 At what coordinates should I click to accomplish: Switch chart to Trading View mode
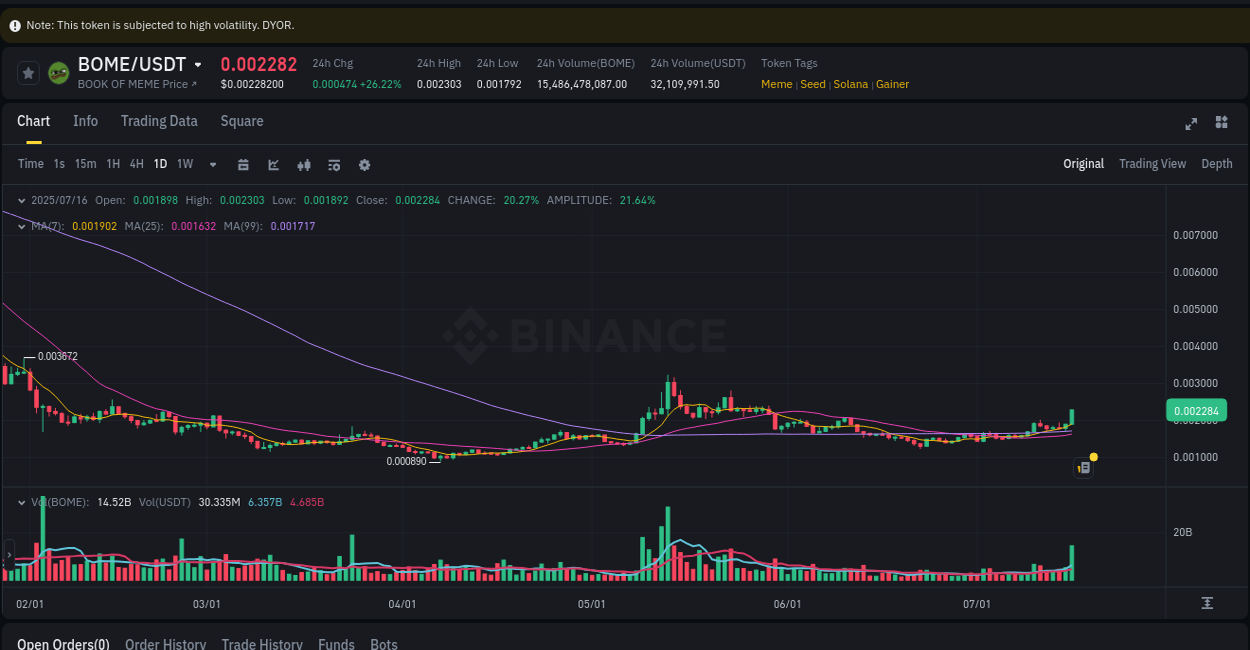coord(1152,163)
